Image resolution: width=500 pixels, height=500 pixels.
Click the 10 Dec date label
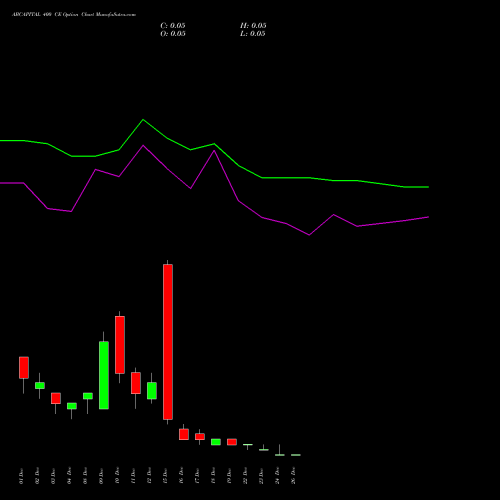click(x=117, y=476)
